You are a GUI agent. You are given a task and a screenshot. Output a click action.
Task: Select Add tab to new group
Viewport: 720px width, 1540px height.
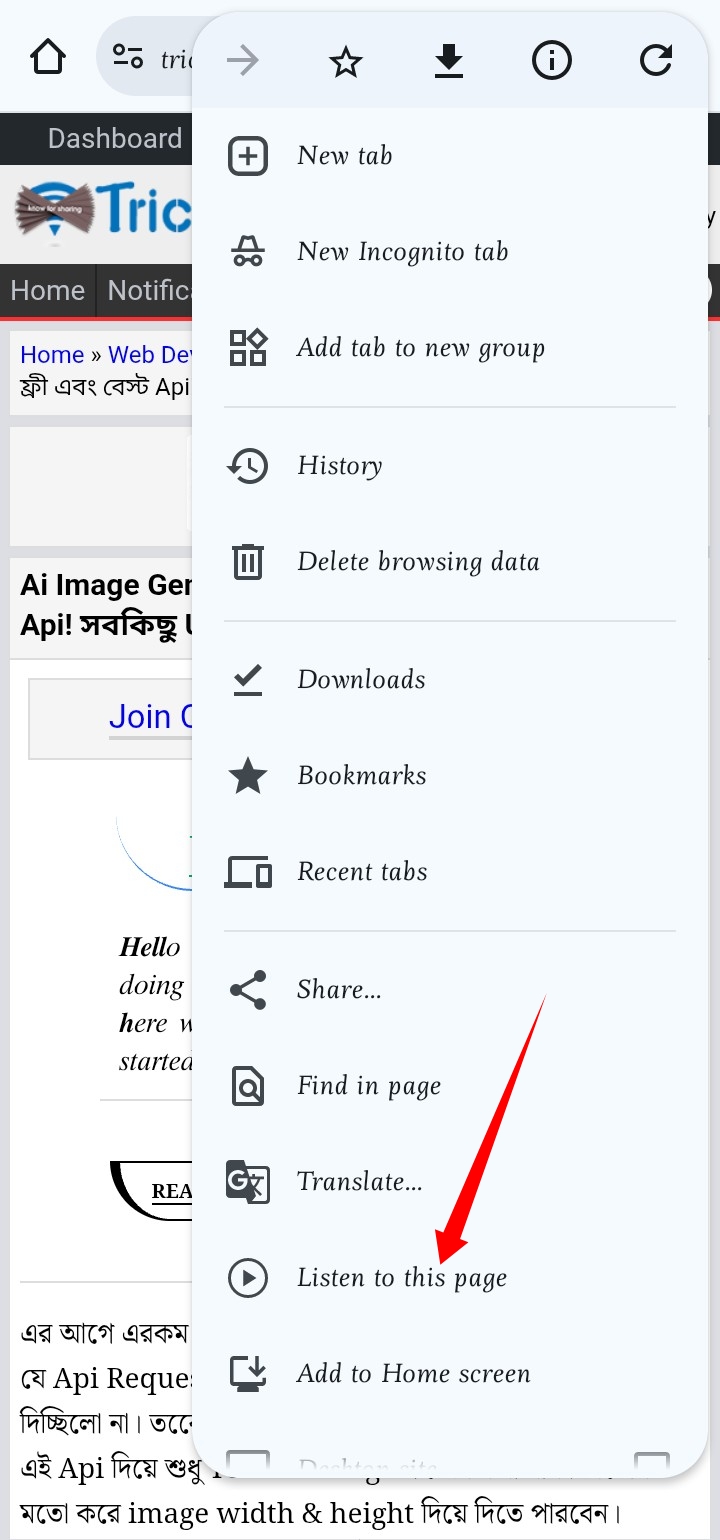pos(420,348)
